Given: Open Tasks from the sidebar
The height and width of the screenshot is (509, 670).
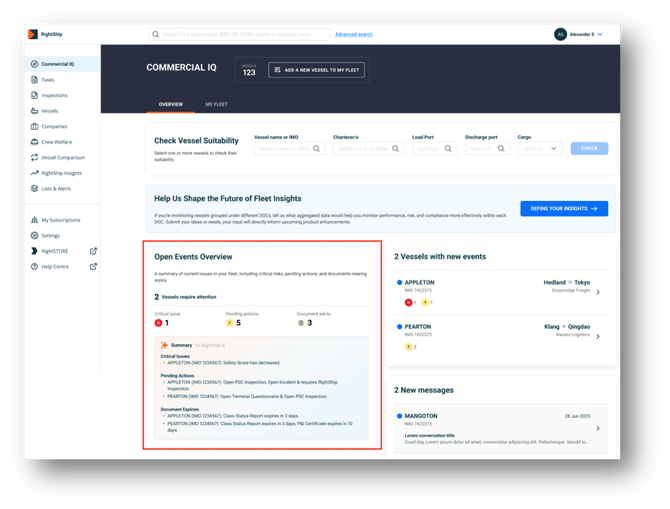Looking at the screenshot, I should pos(48,79).
